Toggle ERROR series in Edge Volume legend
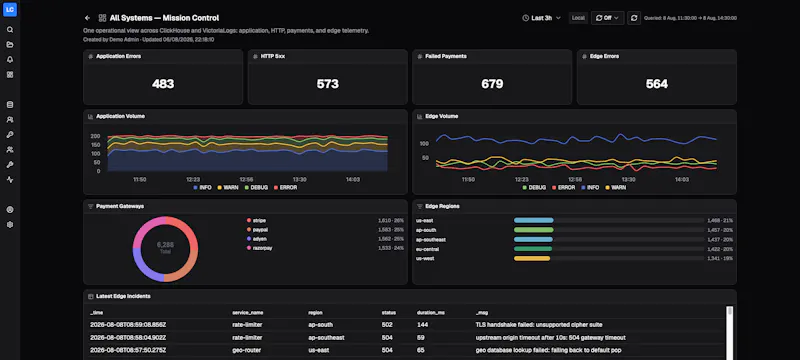 click(563, 188)
